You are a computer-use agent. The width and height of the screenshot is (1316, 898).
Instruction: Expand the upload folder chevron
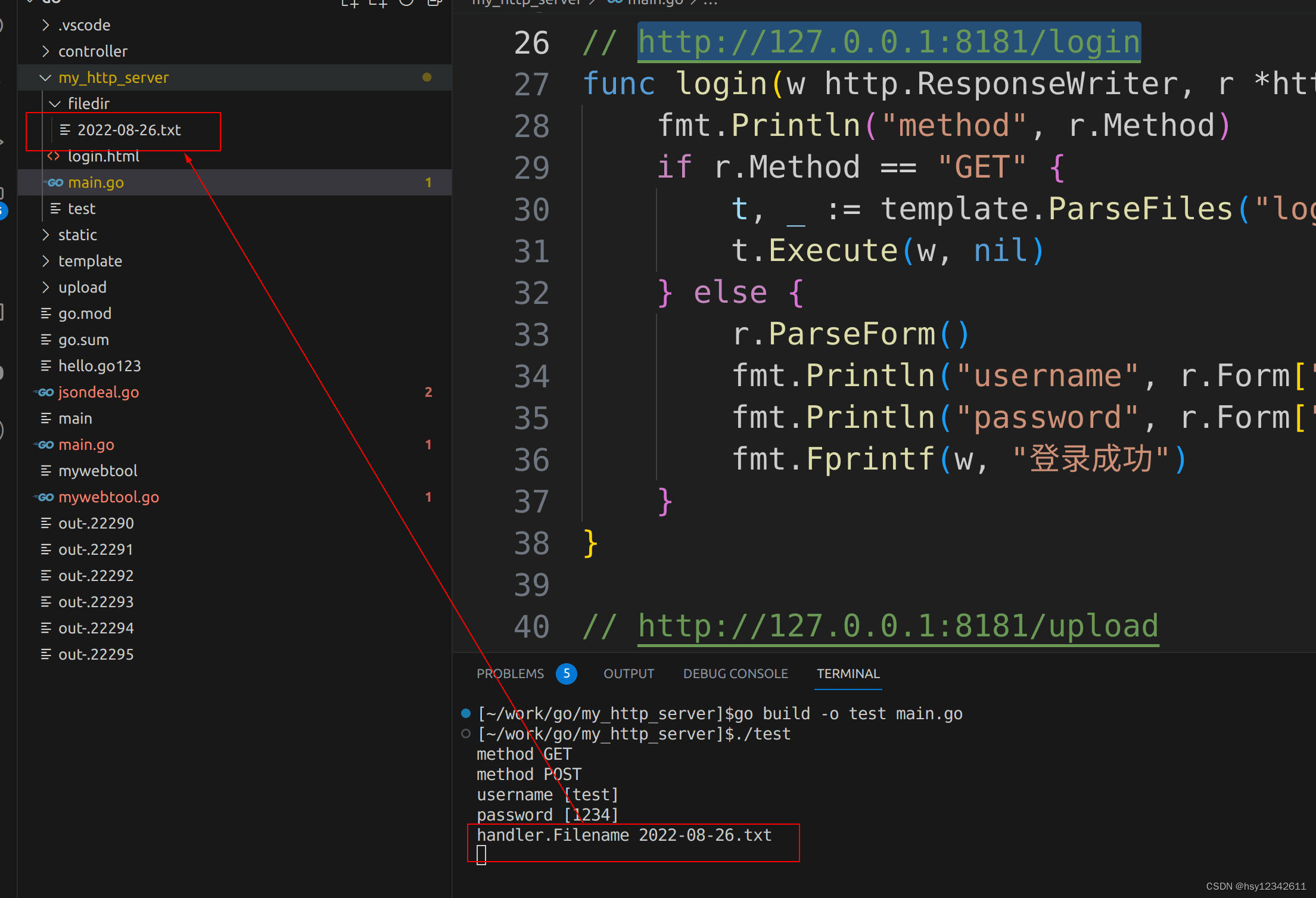click(x=46, y=287)
